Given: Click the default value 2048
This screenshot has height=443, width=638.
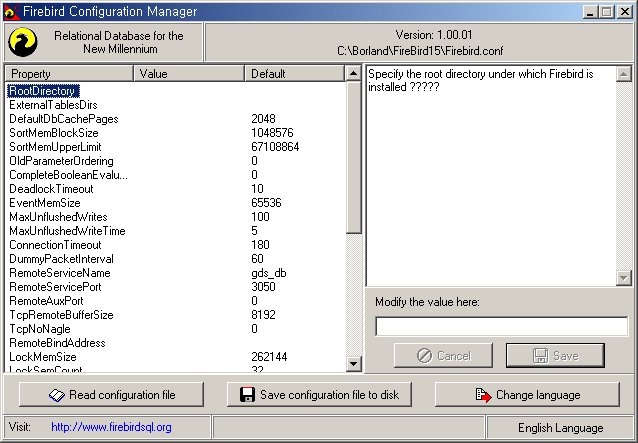Looking at the screenshot, I should pos(263,119).
